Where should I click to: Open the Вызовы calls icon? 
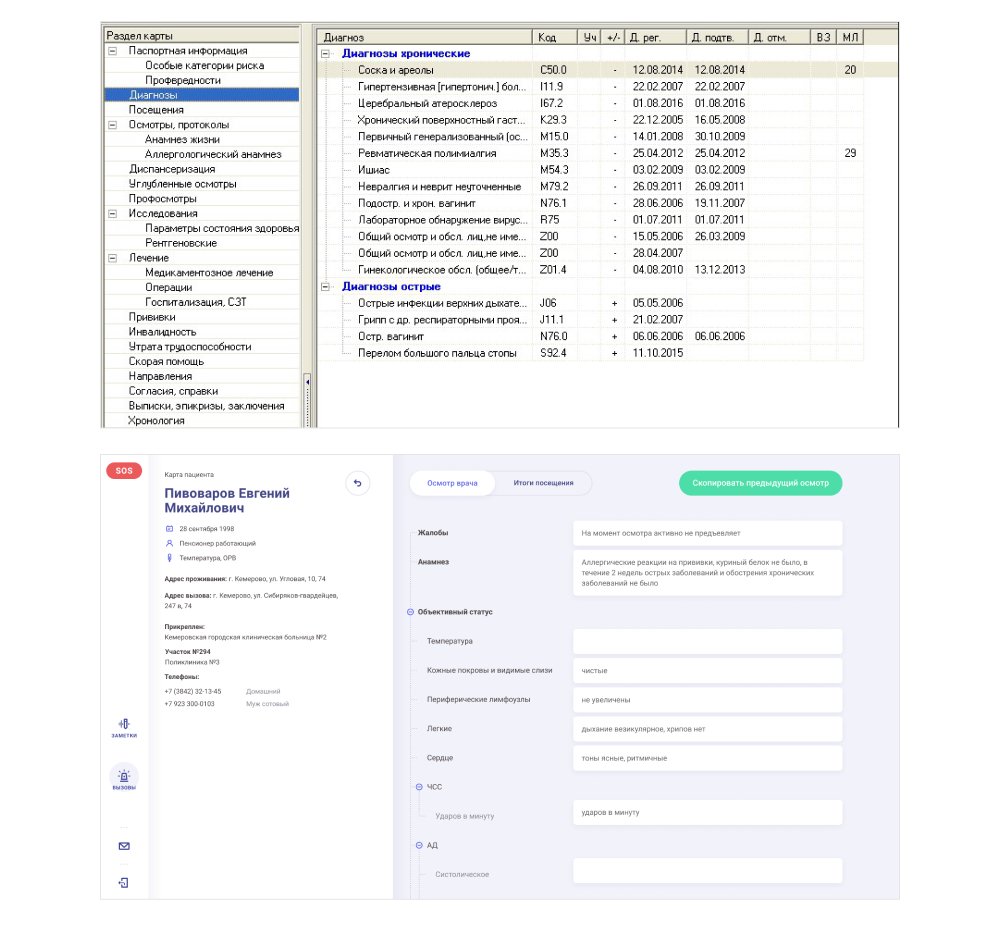[124, 778]
